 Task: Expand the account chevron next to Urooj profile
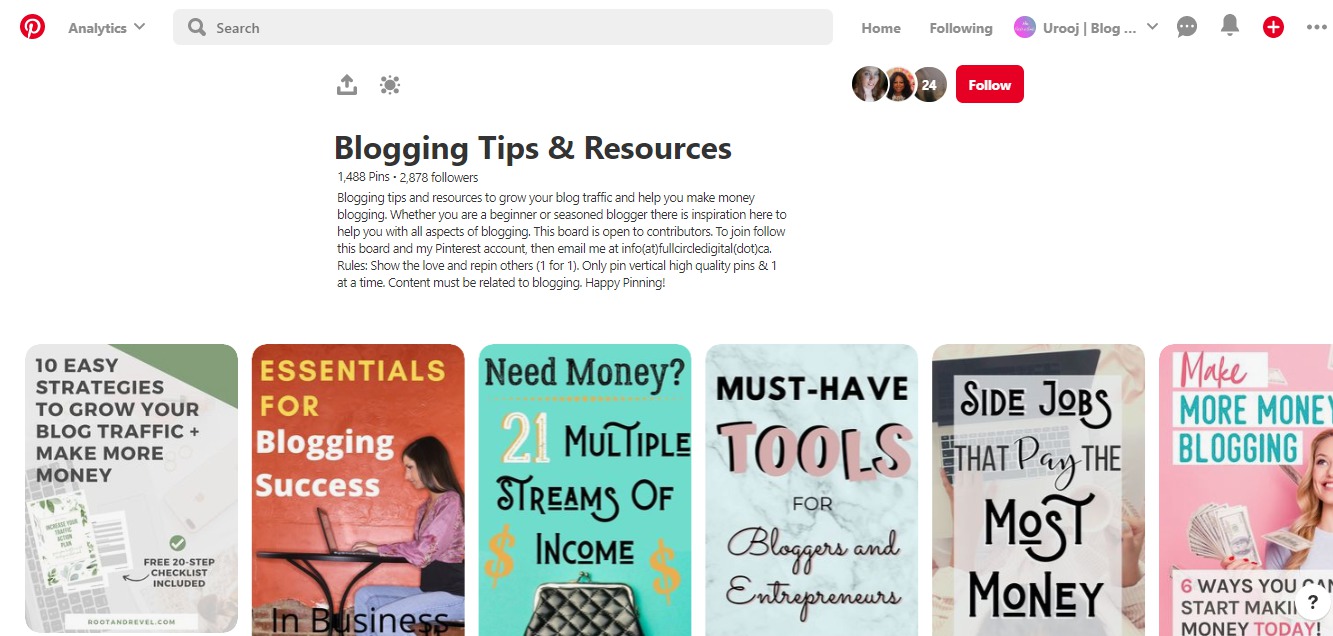(1152, 27)
